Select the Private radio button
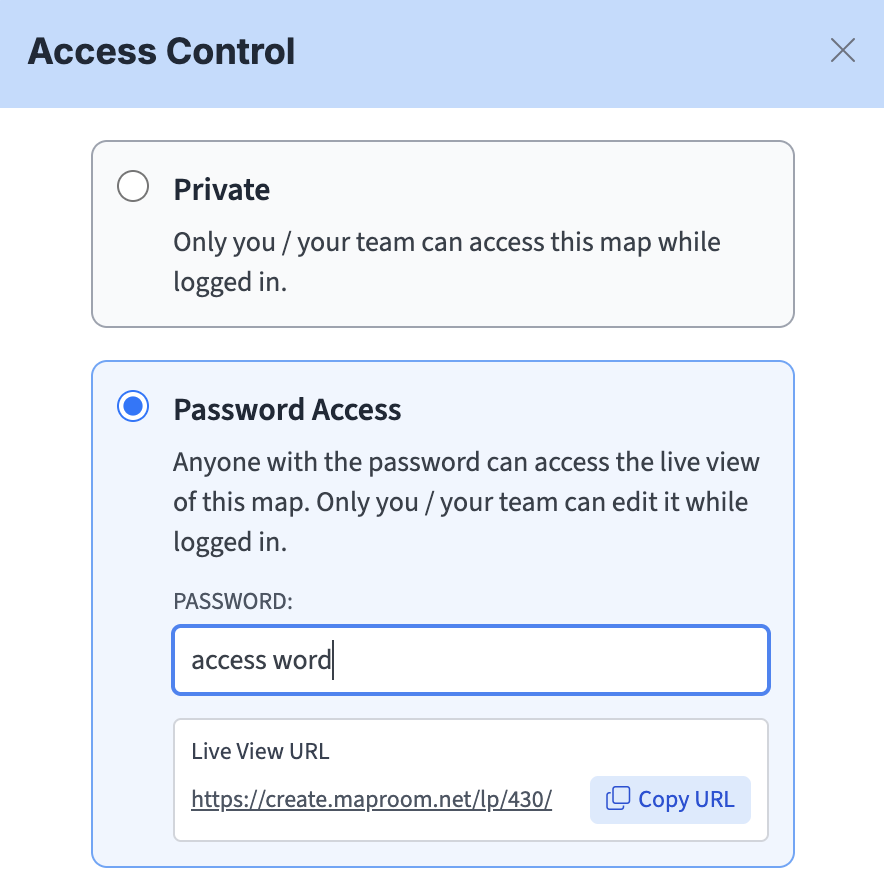 click(x=133, y=187)
